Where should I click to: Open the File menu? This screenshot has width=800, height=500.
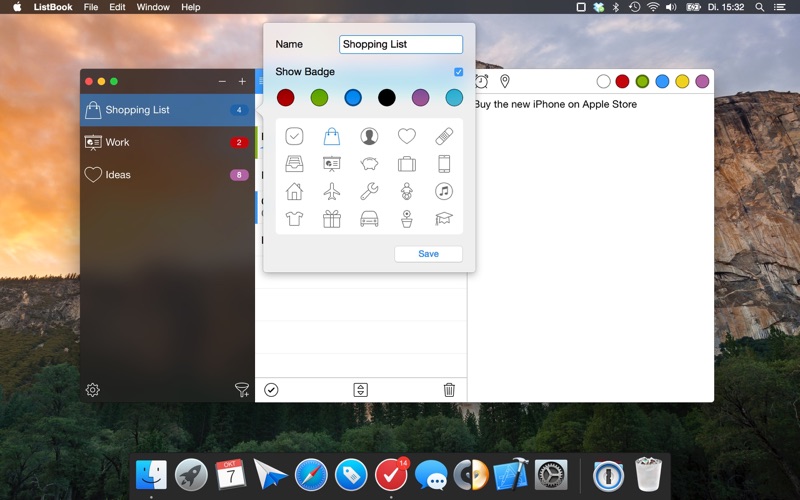pyautogui.click(x=91, y=7)
